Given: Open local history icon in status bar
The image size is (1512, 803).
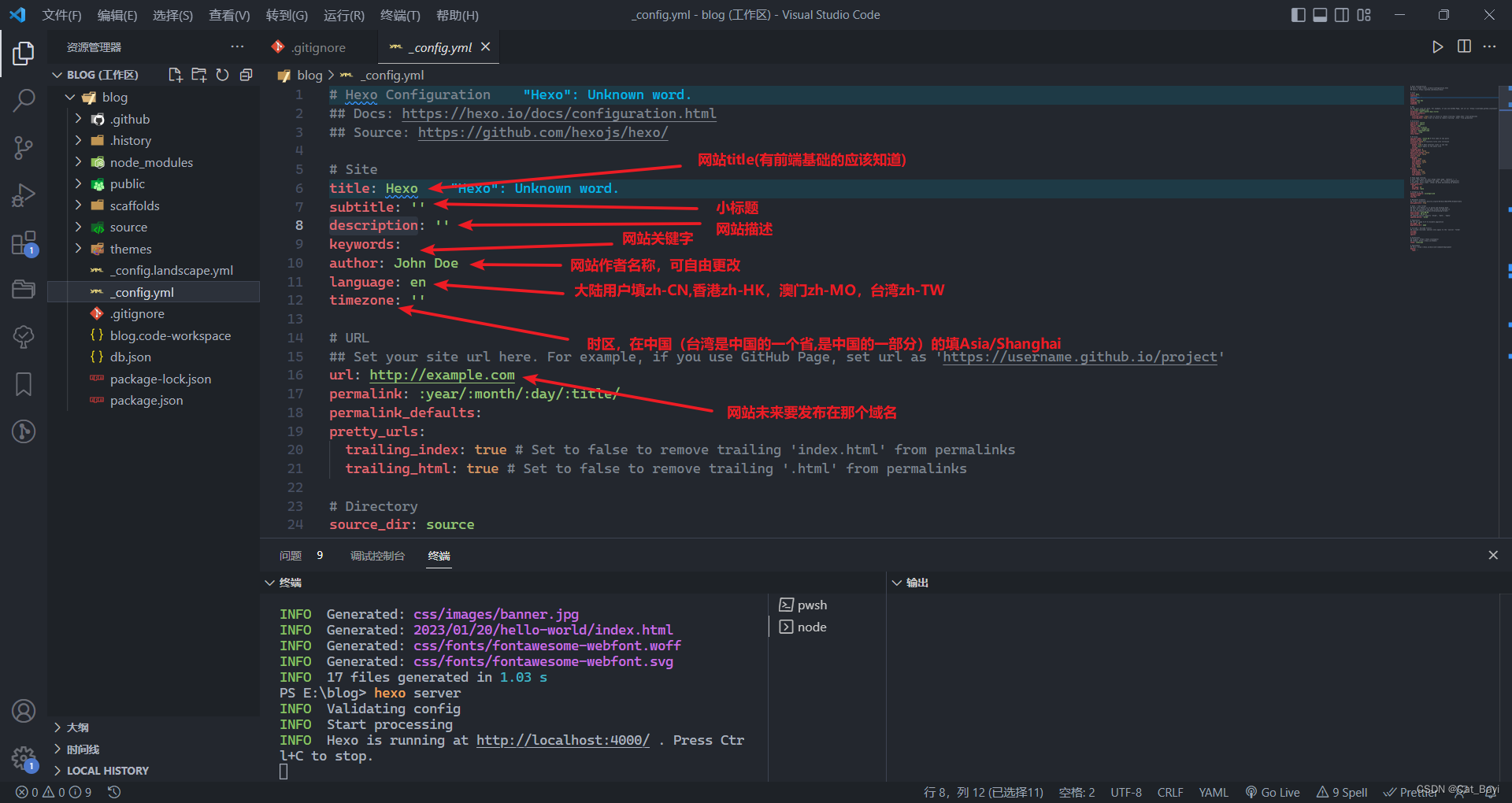Looking at the screenshot, I should pyautogui.click(x=114, y=792).
